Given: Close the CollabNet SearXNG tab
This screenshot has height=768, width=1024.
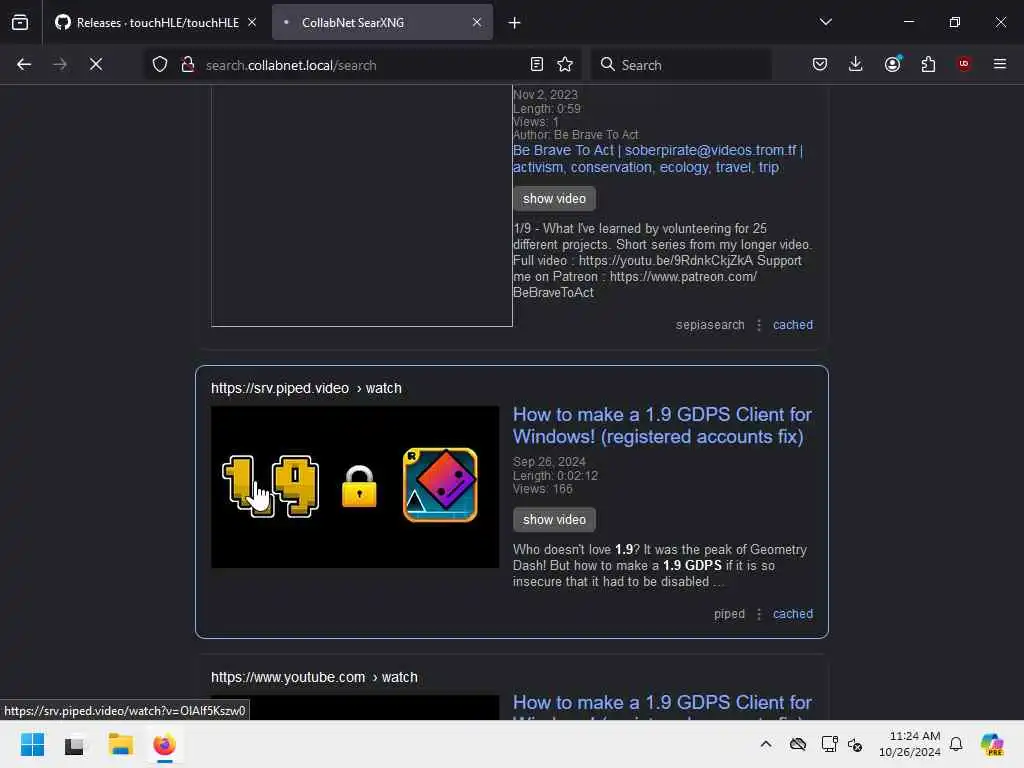Looking at the screenshot, I should pos(477,22).
